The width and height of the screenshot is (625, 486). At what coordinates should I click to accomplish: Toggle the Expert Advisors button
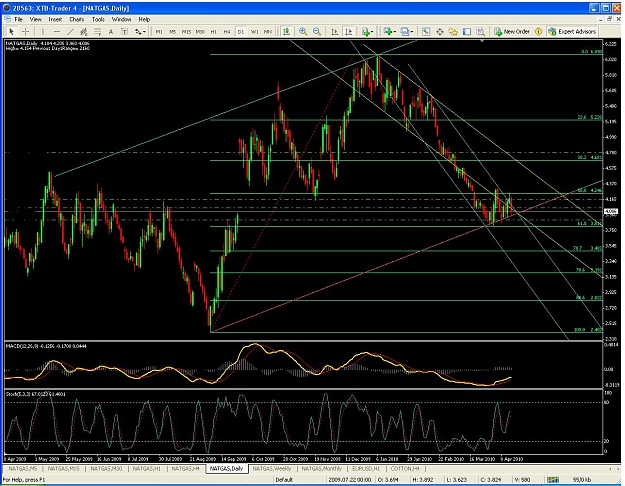click(572, 31)
